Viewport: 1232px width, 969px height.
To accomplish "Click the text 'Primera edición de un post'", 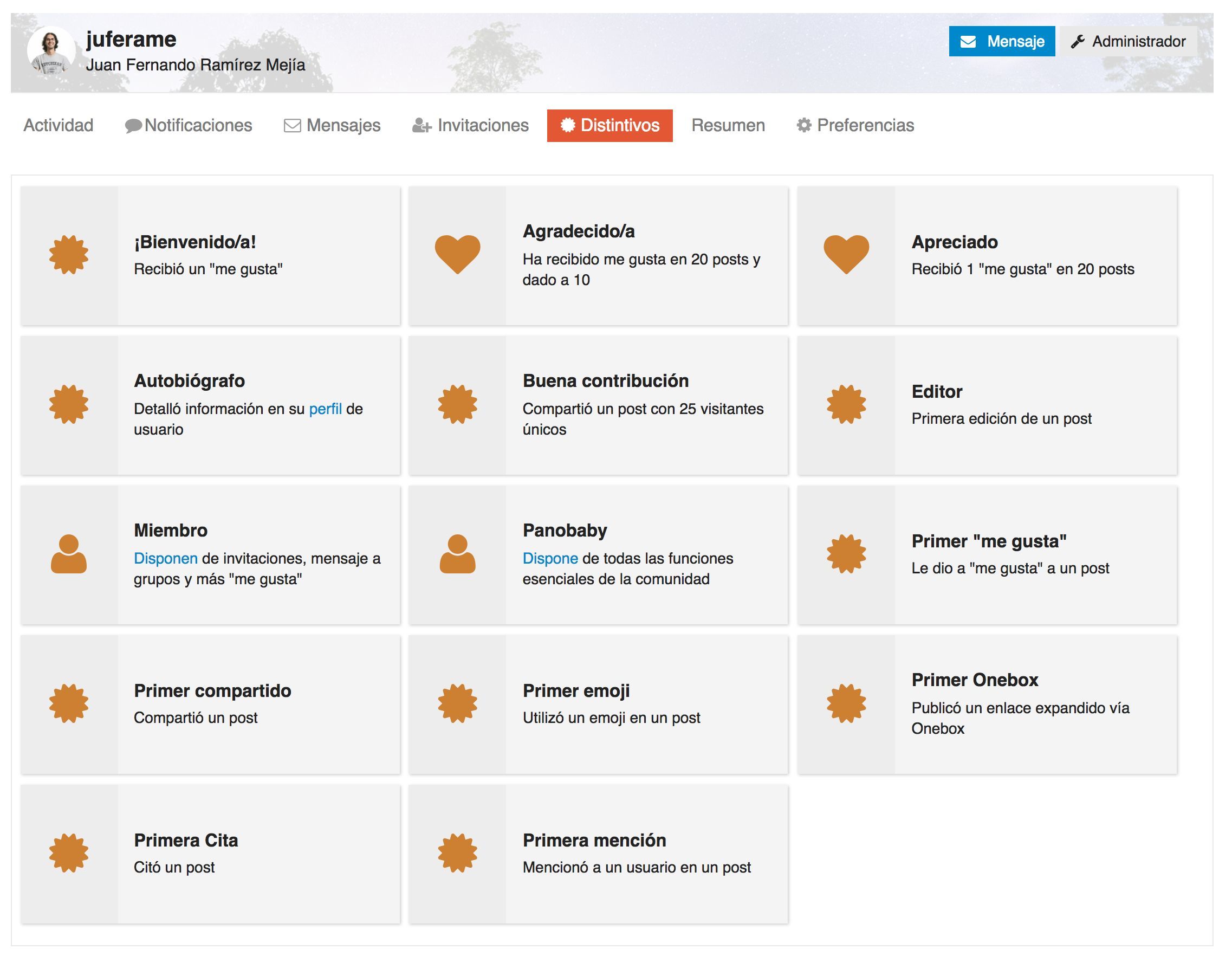I will click(x=1002, y=419).
